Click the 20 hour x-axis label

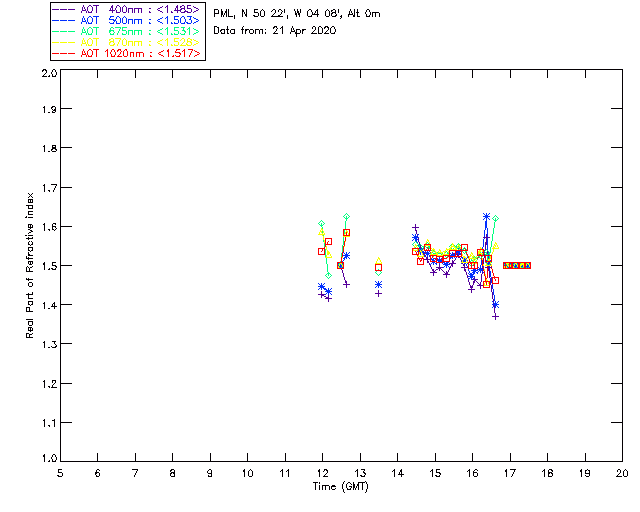pos(622,473)
